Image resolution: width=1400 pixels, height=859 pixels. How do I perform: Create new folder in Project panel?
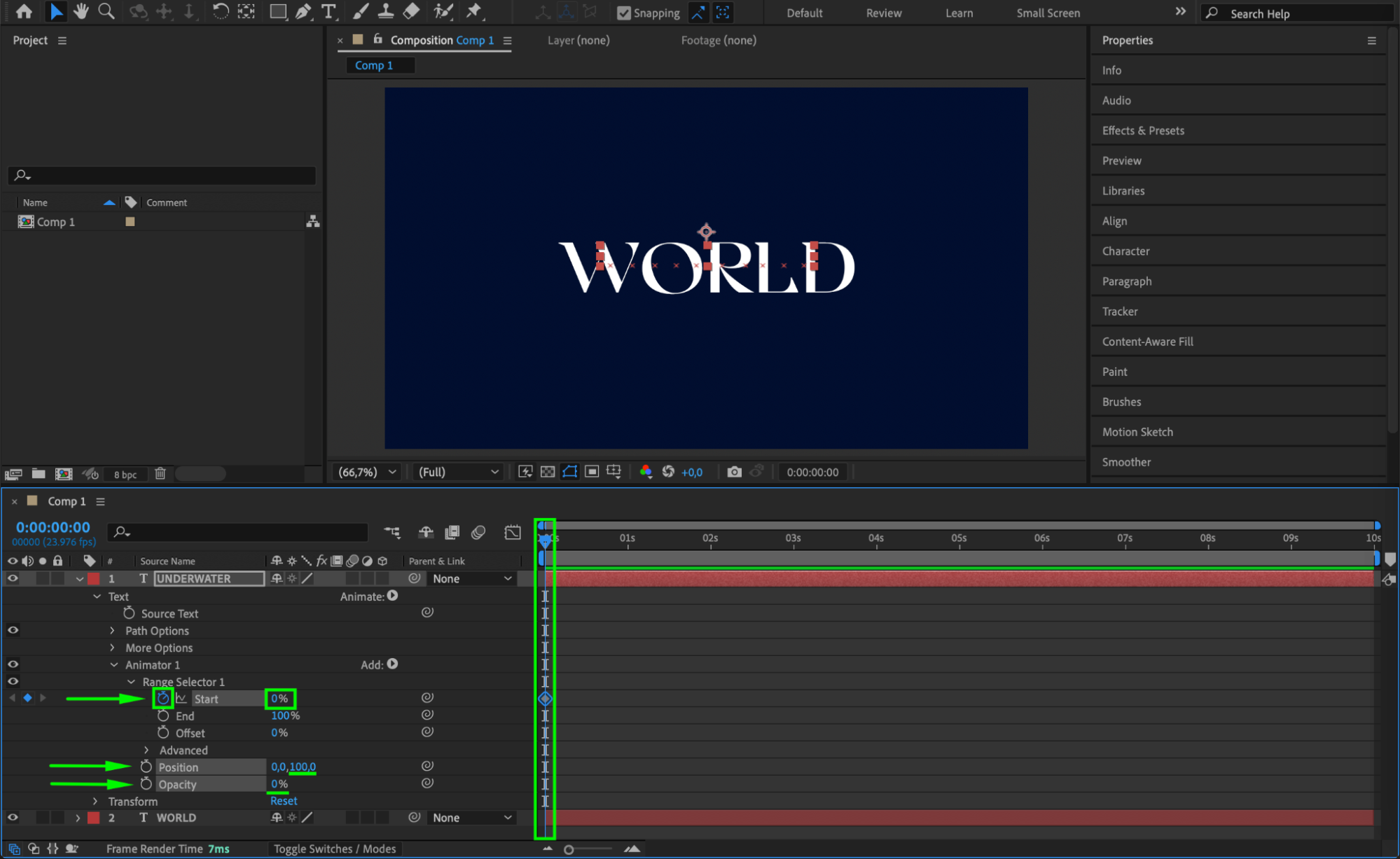pyautogui.click(x=39, y=474)
